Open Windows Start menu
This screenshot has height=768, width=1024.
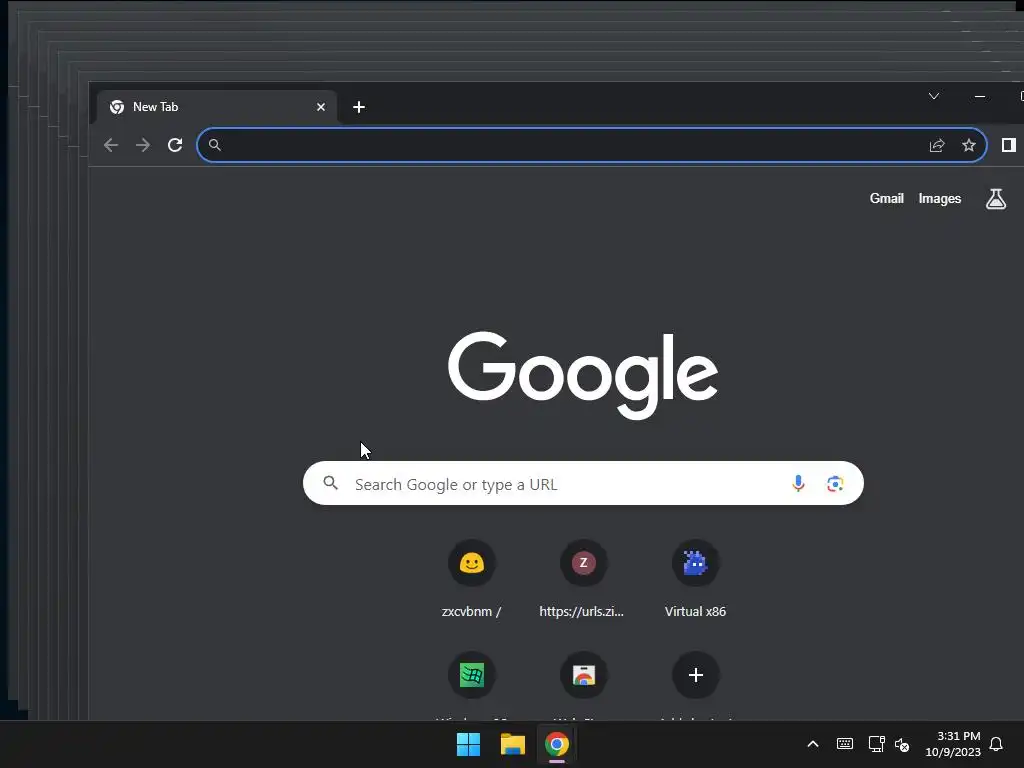(x=468, y=744)
